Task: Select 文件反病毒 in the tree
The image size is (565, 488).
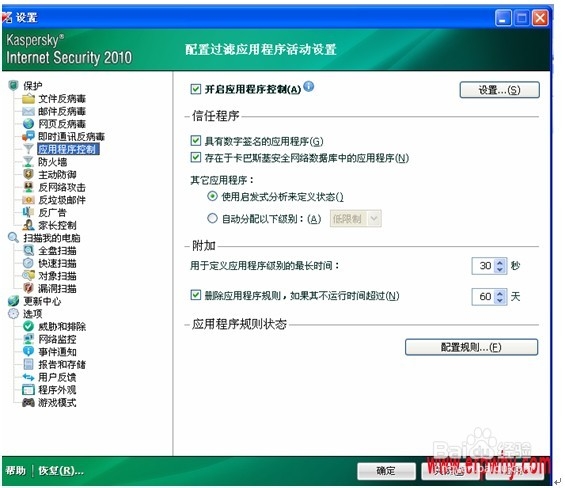Action: click(62, 98)
